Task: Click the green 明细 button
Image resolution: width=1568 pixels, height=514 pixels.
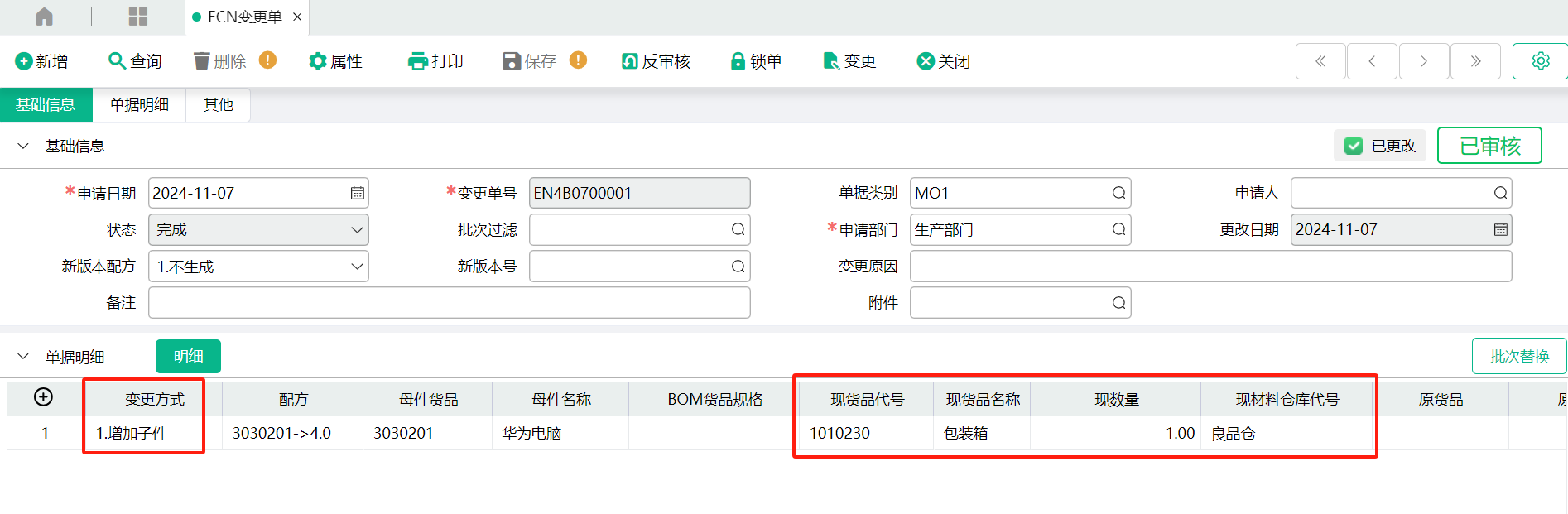Action: click(188, 356)
